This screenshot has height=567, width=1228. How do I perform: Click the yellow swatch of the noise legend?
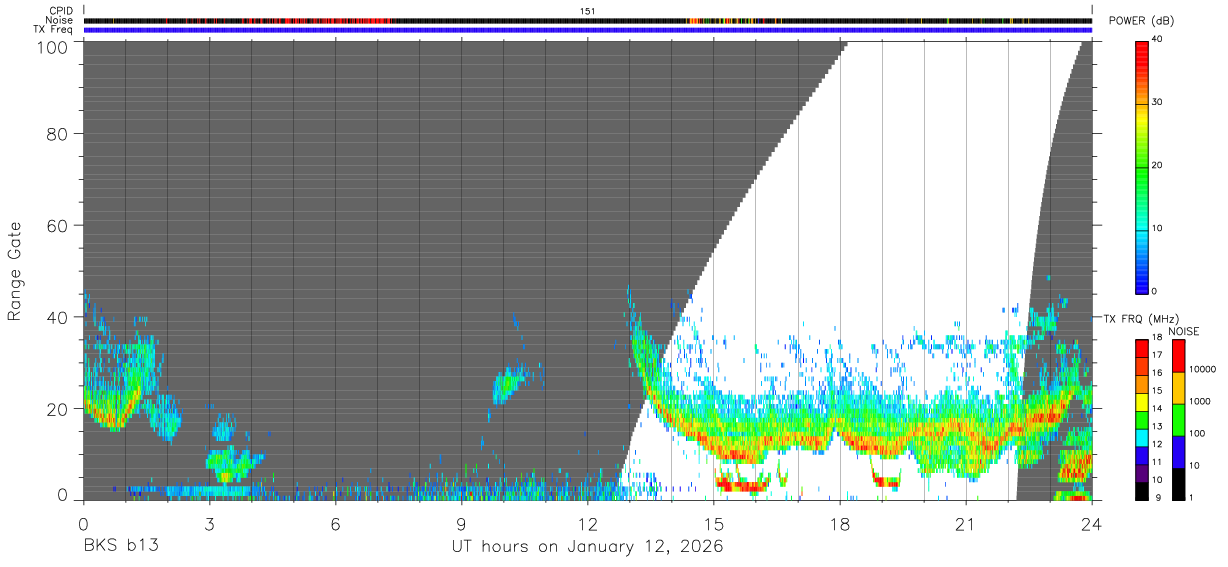[x=1177, y=388]
